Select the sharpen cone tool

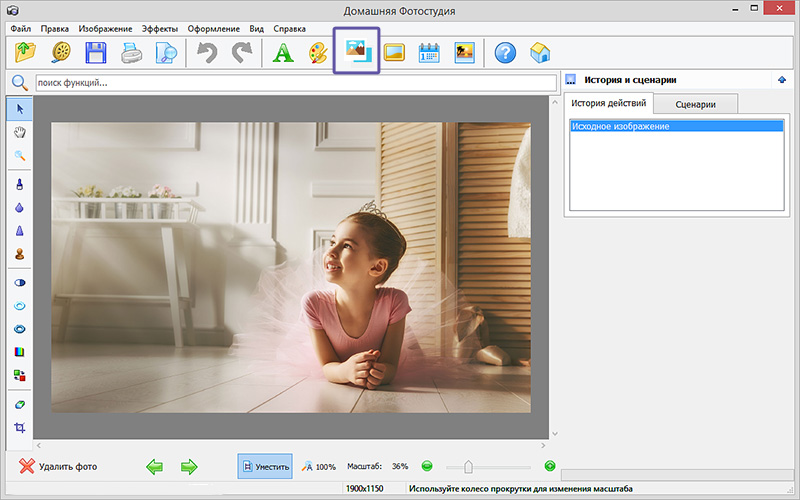click(x=20, y=231)
